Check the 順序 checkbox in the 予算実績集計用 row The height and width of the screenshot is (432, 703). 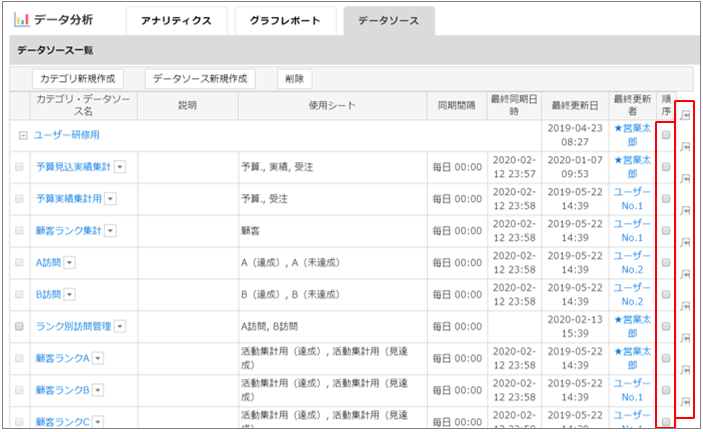click(x=666, y=199)
